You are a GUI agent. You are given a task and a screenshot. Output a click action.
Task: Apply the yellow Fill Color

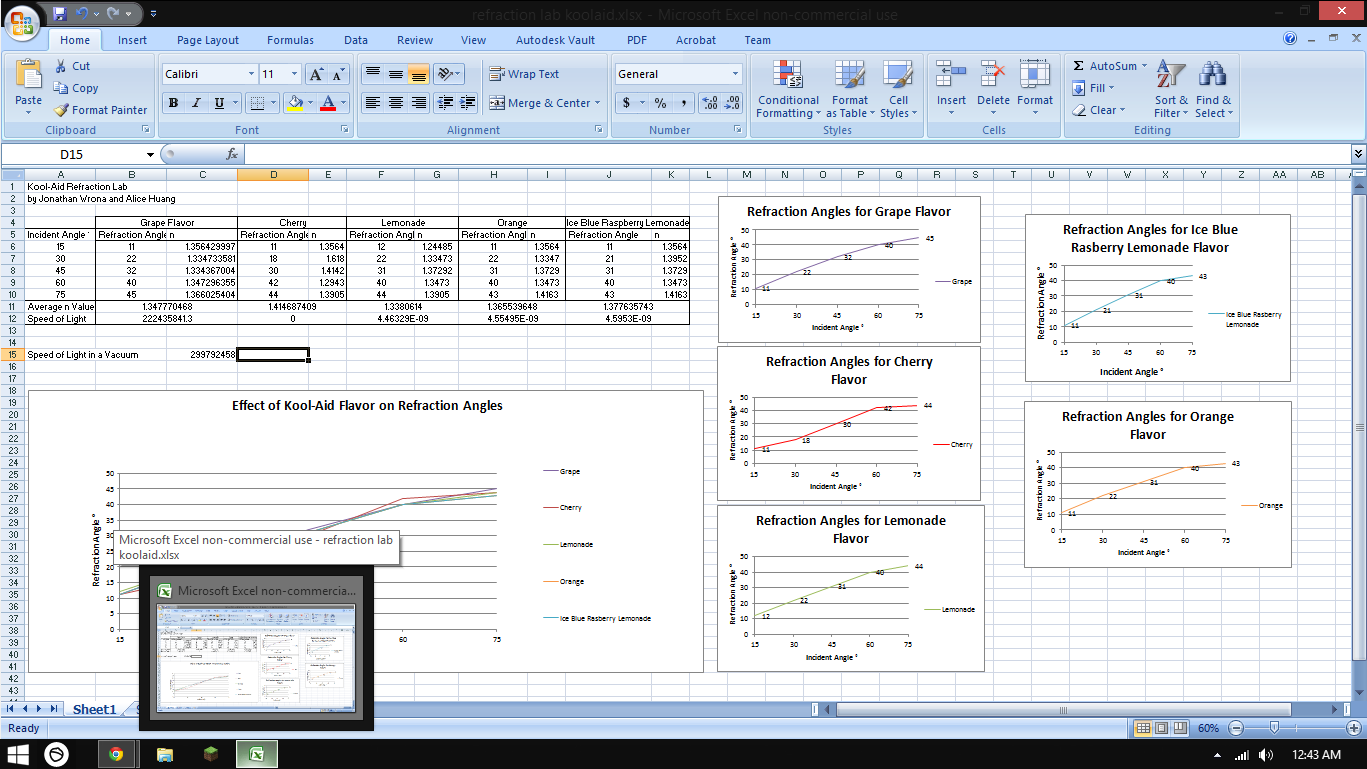click(295, 103)
